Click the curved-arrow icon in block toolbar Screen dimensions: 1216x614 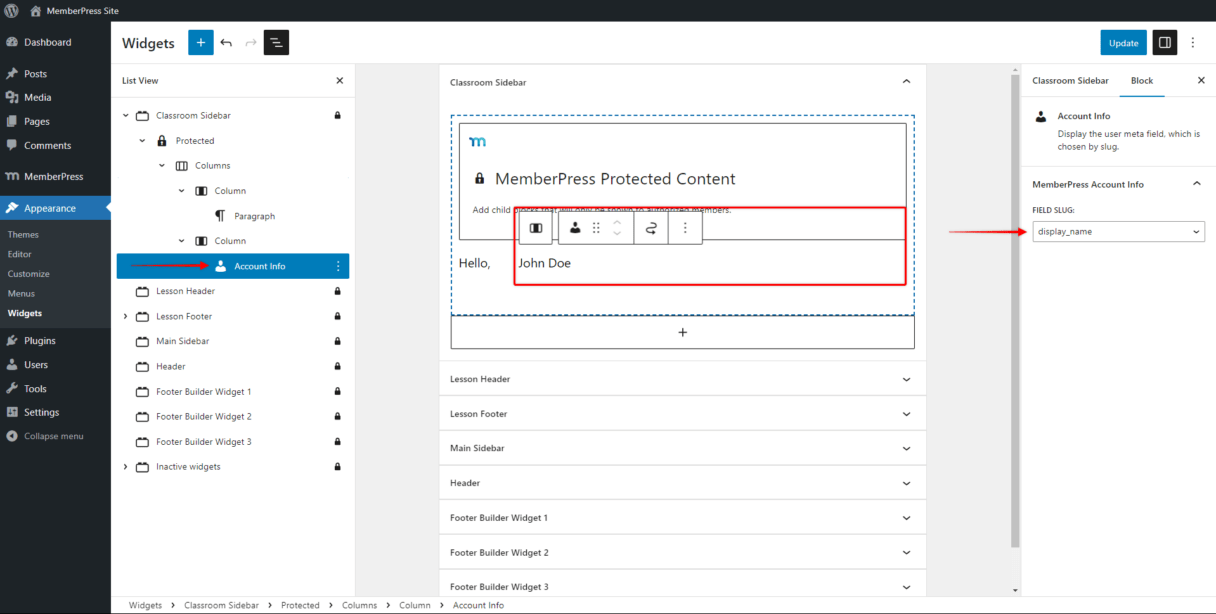651,228
